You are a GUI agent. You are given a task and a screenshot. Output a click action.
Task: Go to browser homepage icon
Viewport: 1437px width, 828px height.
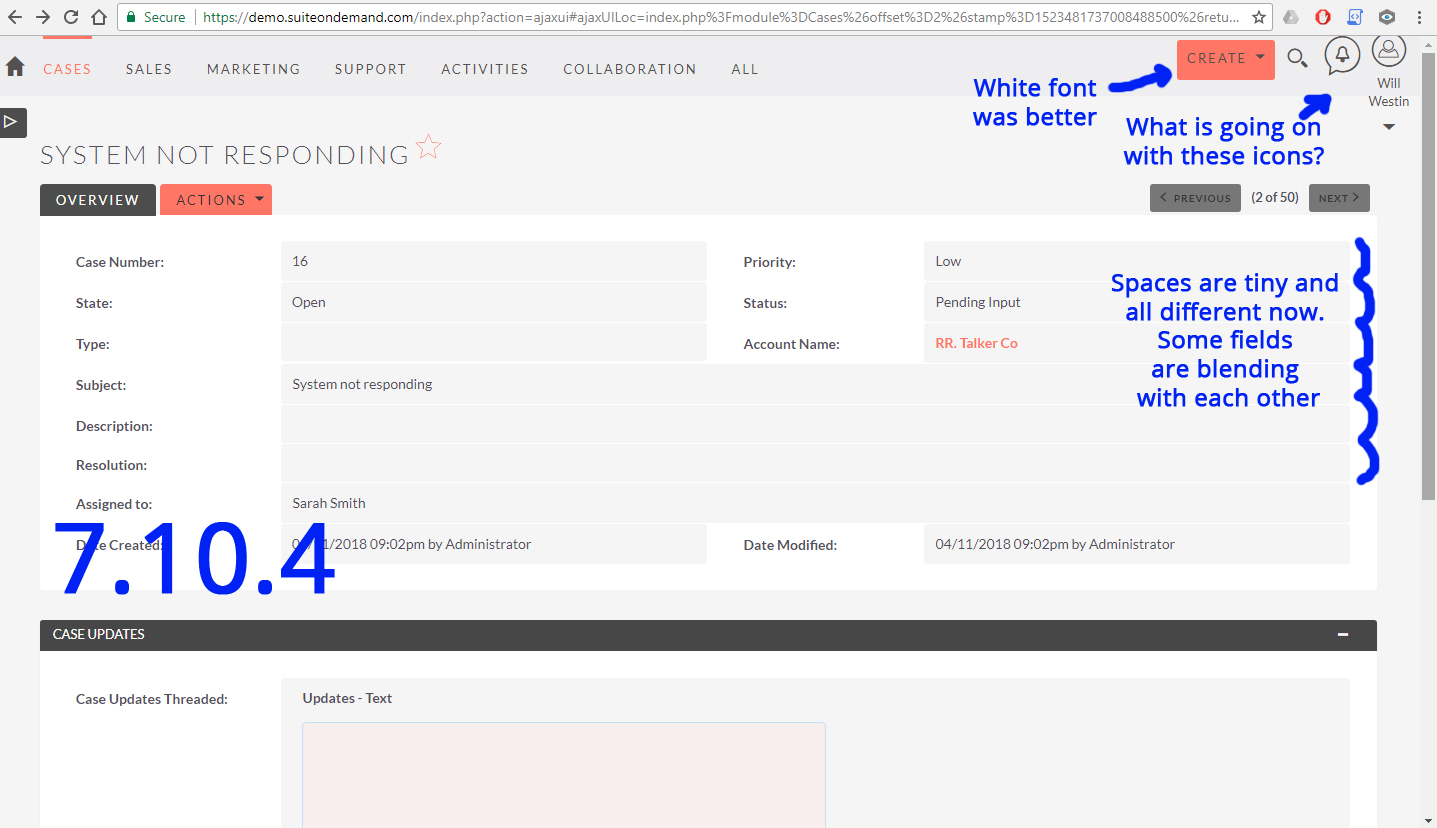click(97, 16)
